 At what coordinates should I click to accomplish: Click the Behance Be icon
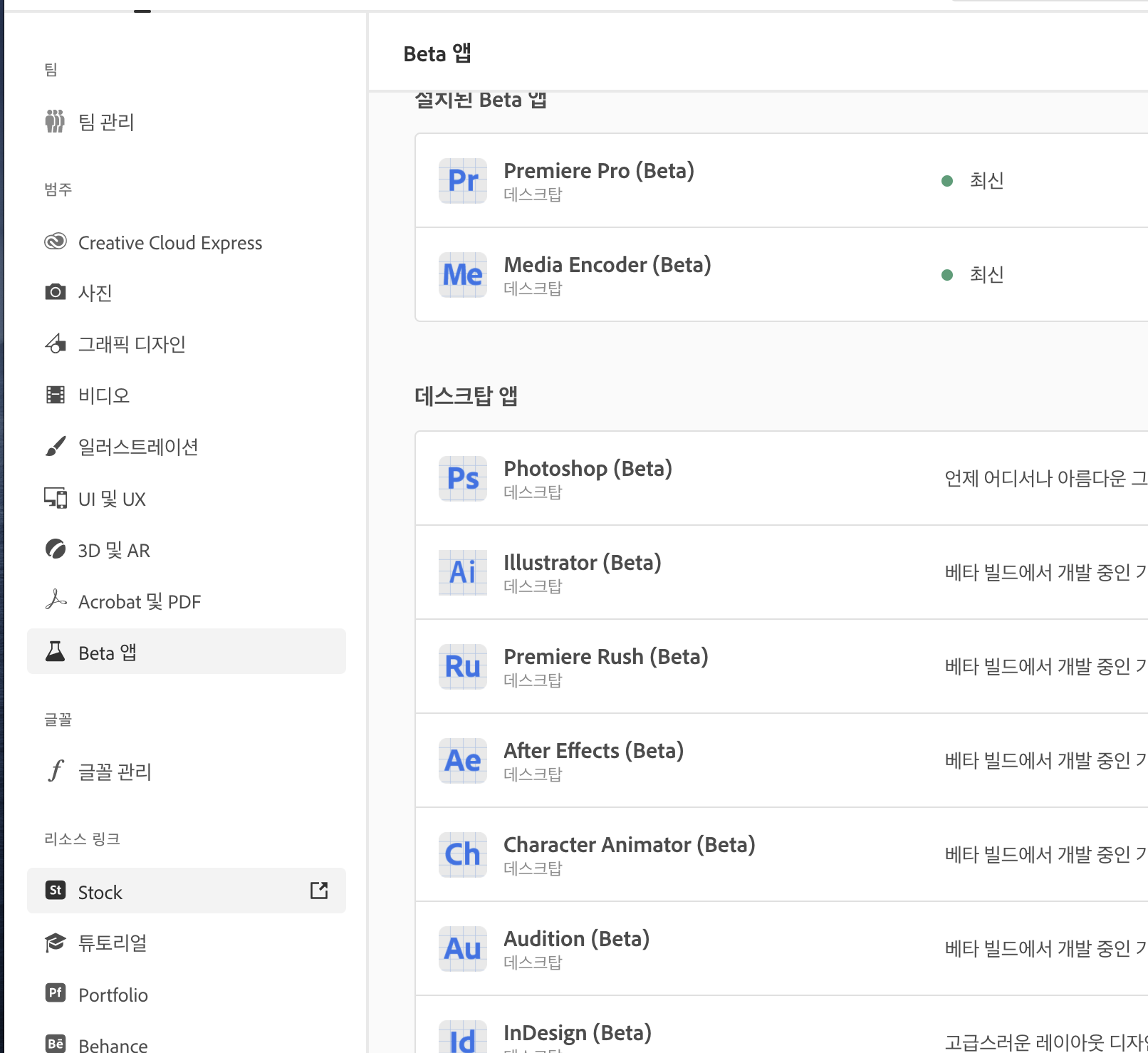pyautogui.click(x=56, y=1044)
